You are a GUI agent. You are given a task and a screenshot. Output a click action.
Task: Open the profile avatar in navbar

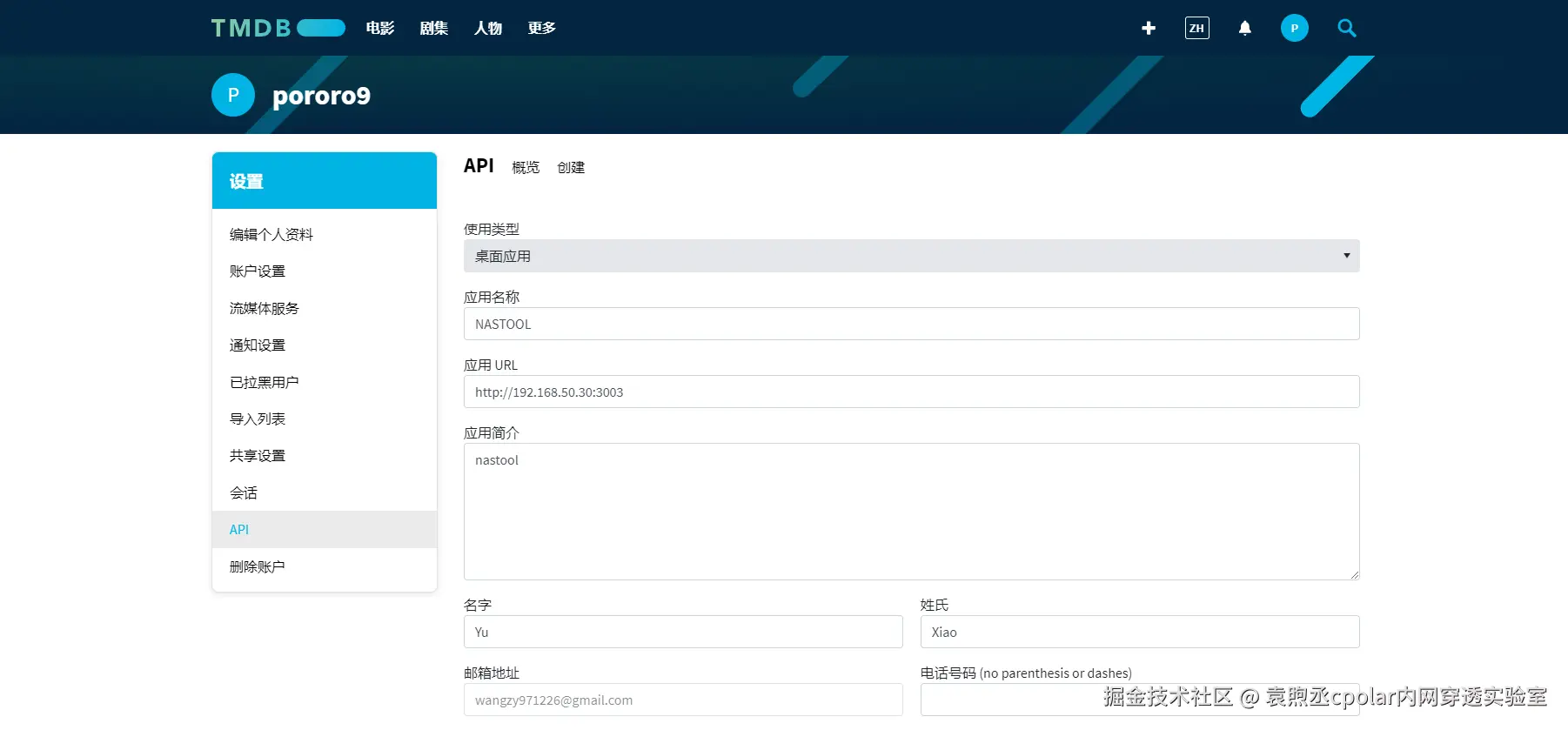point(1295,28)
